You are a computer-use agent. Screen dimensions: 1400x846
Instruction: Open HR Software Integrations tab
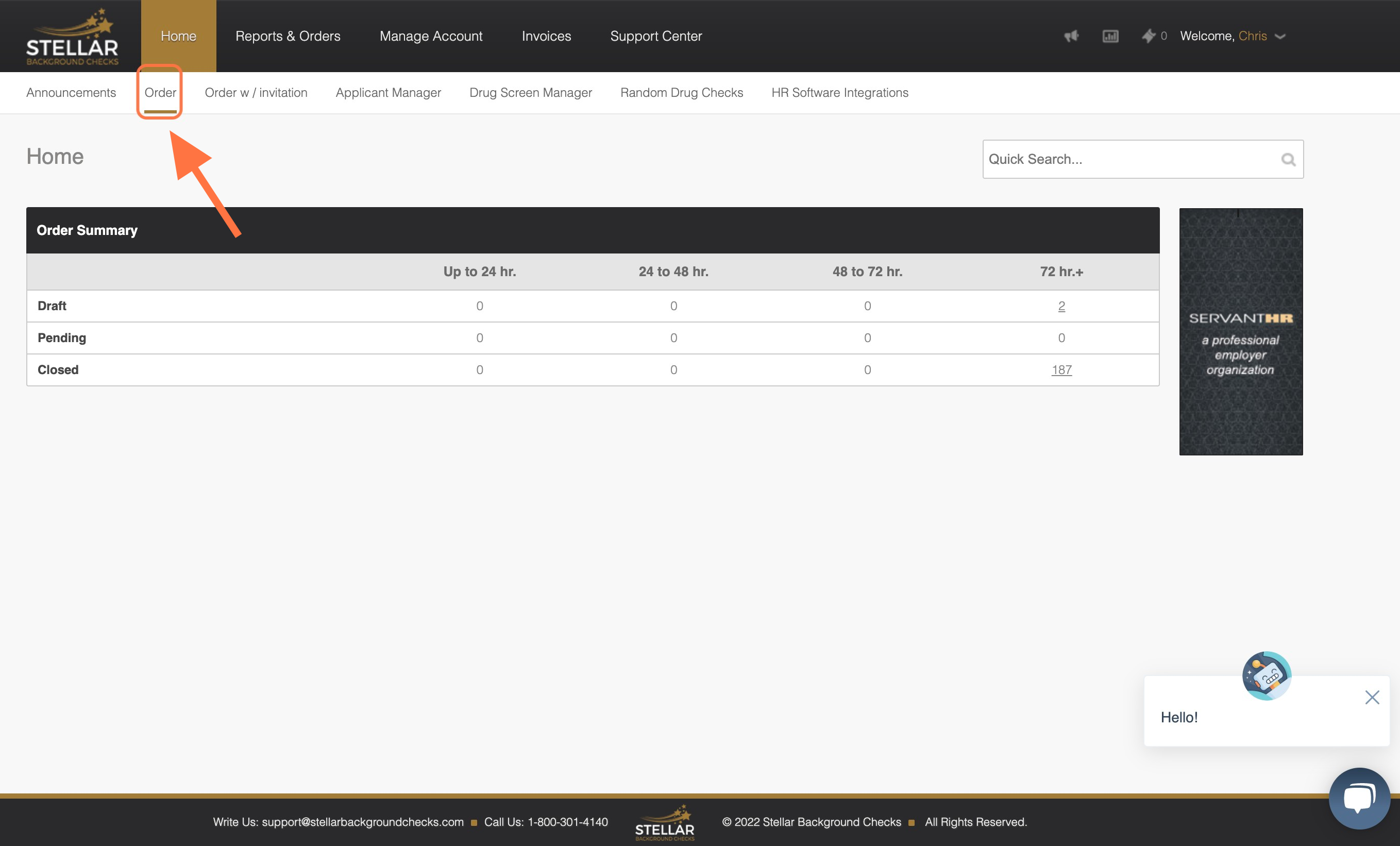tap(840, 93)
